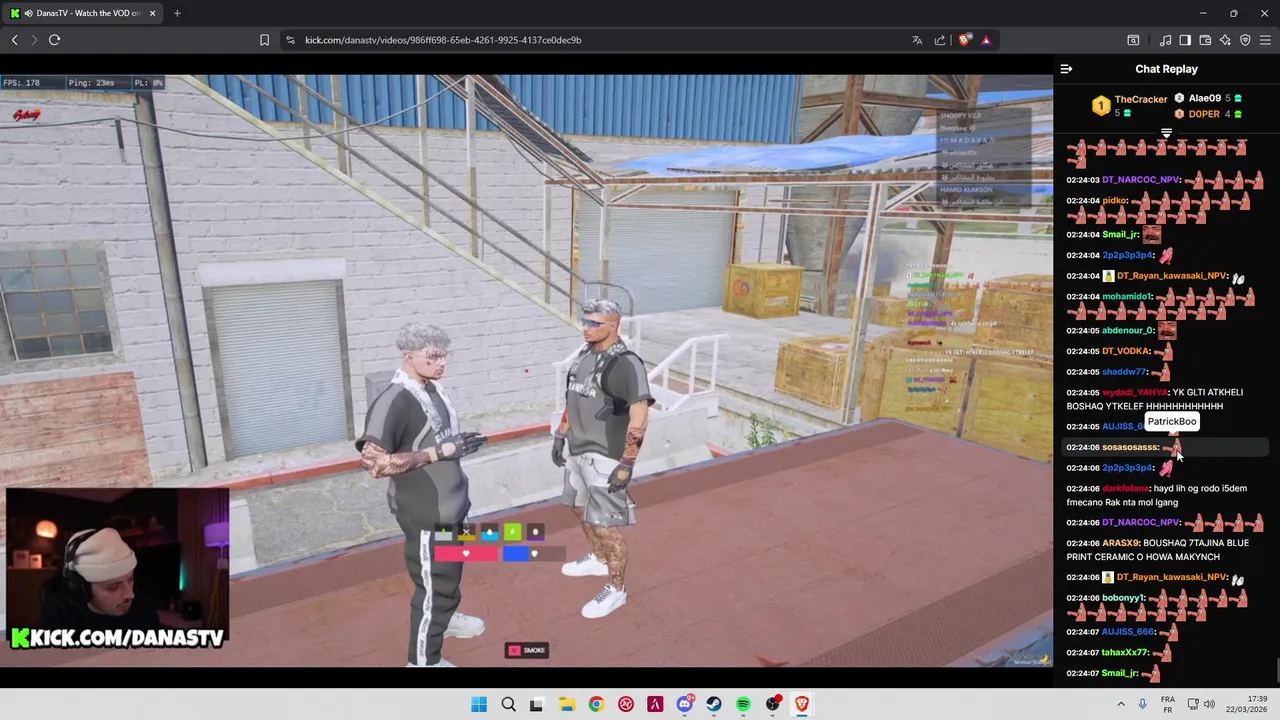1280x720 pixels.
Task: Open username tahaxXx77 in chat
Action: pyautogui.click(x=1125, y=653)
